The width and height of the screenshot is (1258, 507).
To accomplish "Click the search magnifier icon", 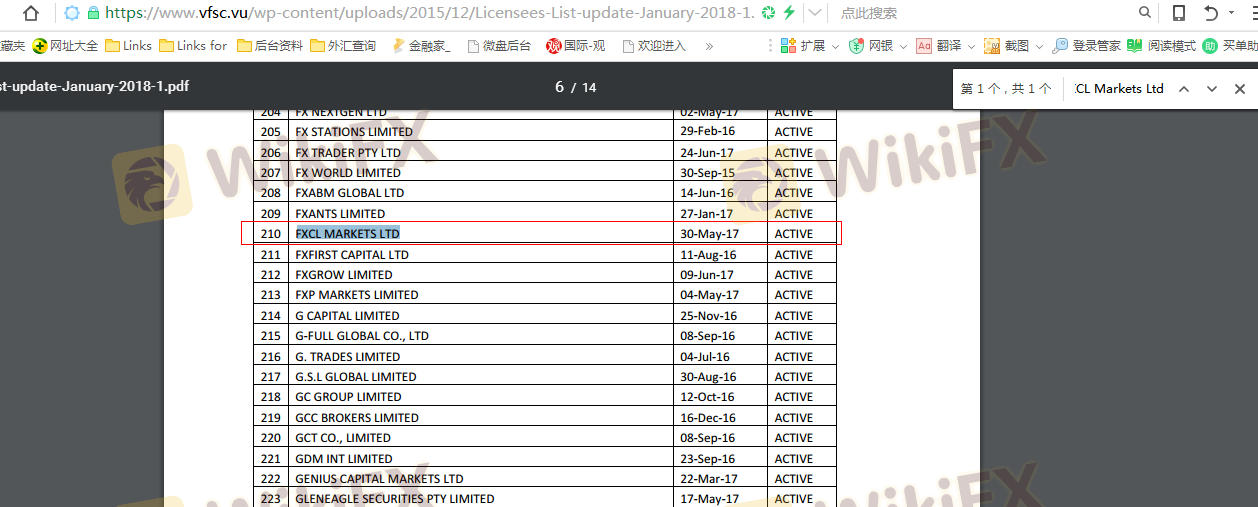I will click(x=1146, y=13).
